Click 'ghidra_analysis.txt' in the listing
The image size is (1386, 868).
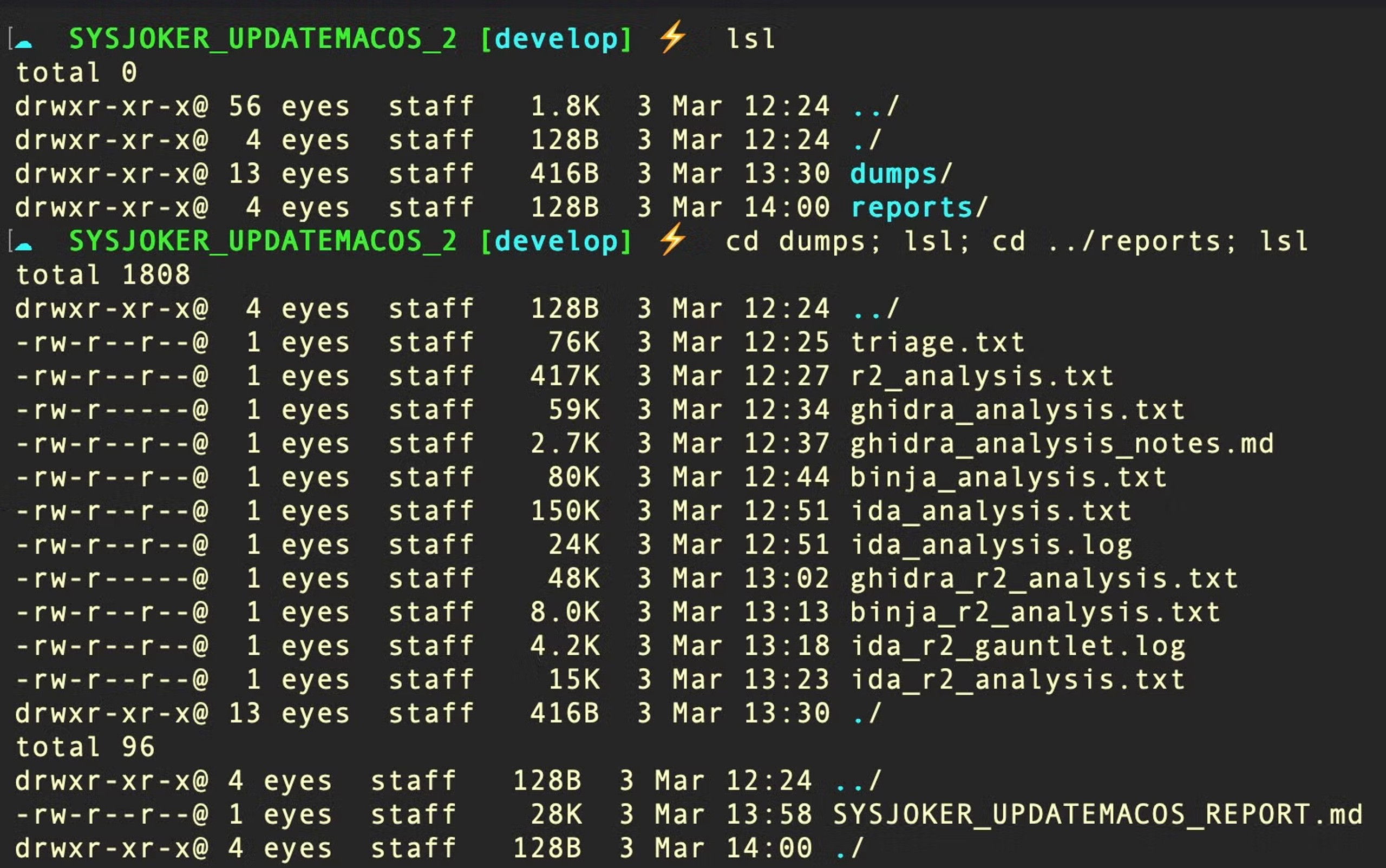[x=1017, y=411]
